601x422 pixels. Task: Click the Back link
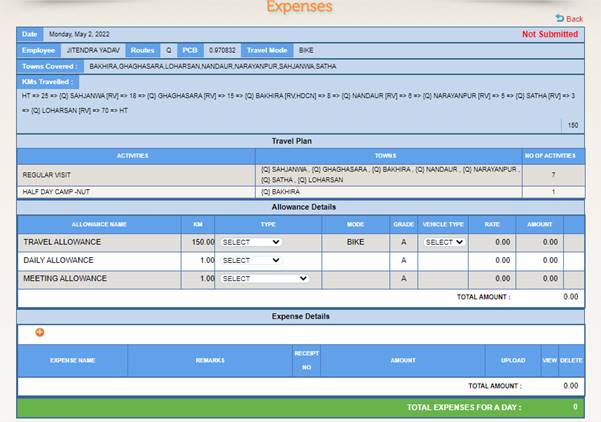574,19
